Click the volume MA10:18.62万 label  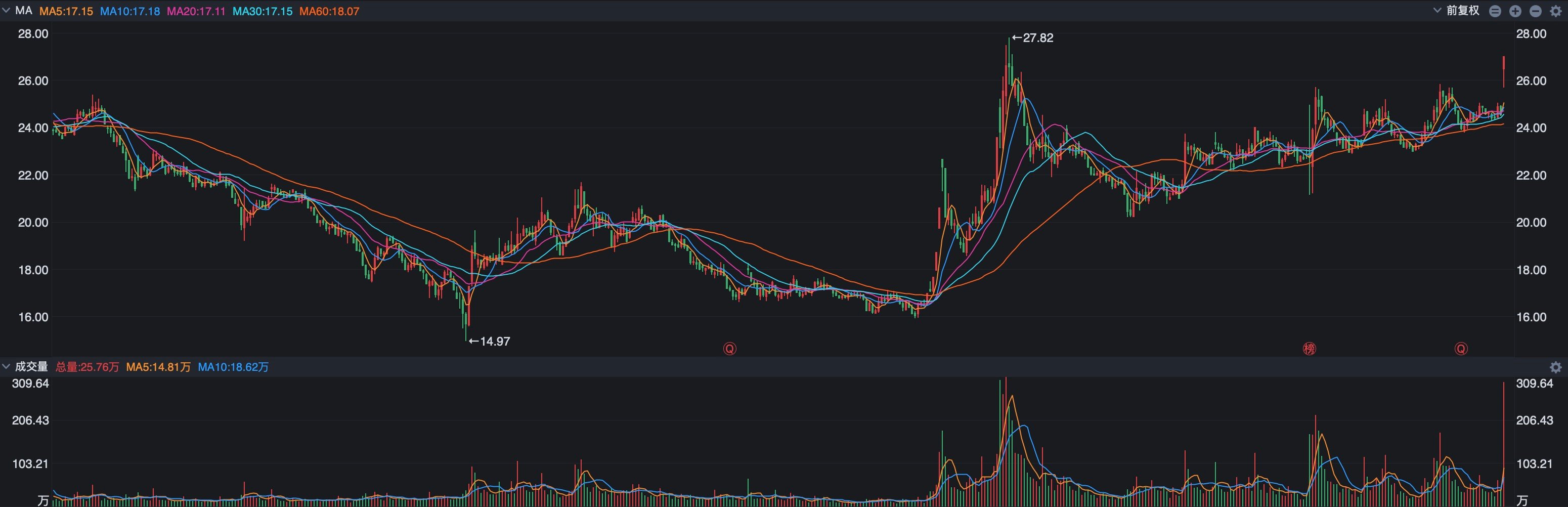(233, 367)
